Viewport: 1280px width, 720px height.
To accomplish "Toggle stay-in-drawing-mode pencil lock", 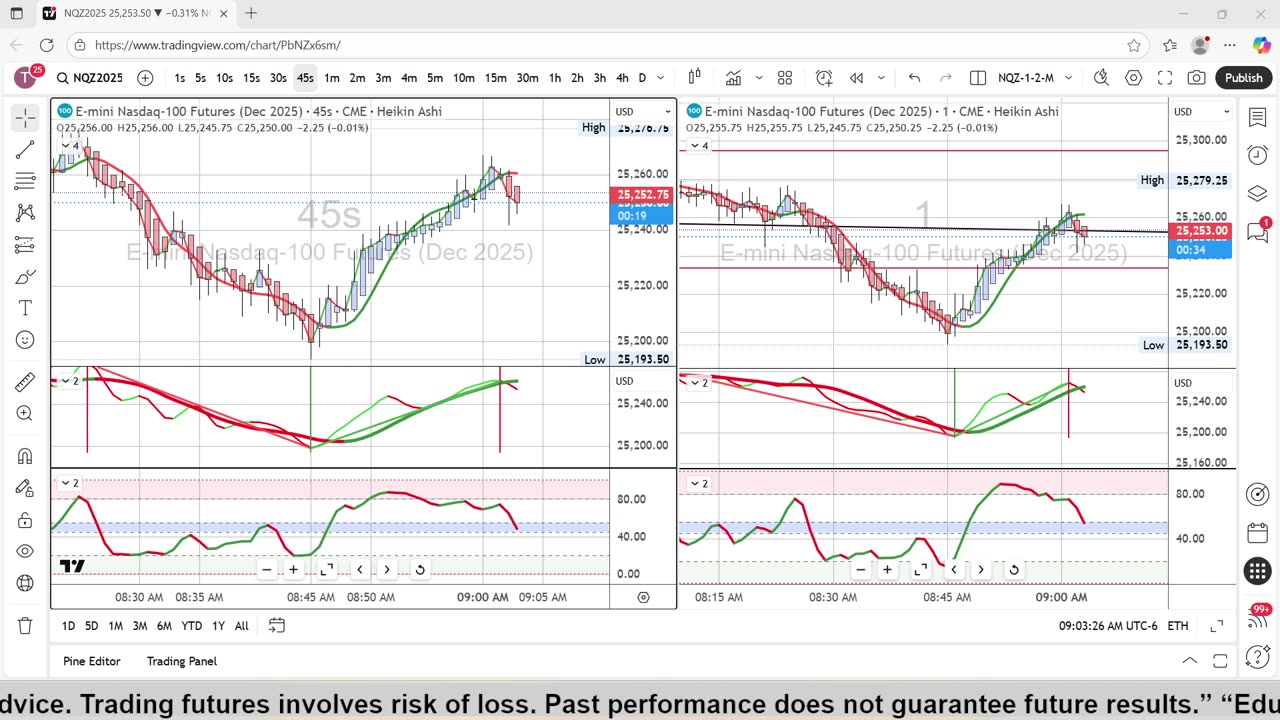I will click(25, 488).
